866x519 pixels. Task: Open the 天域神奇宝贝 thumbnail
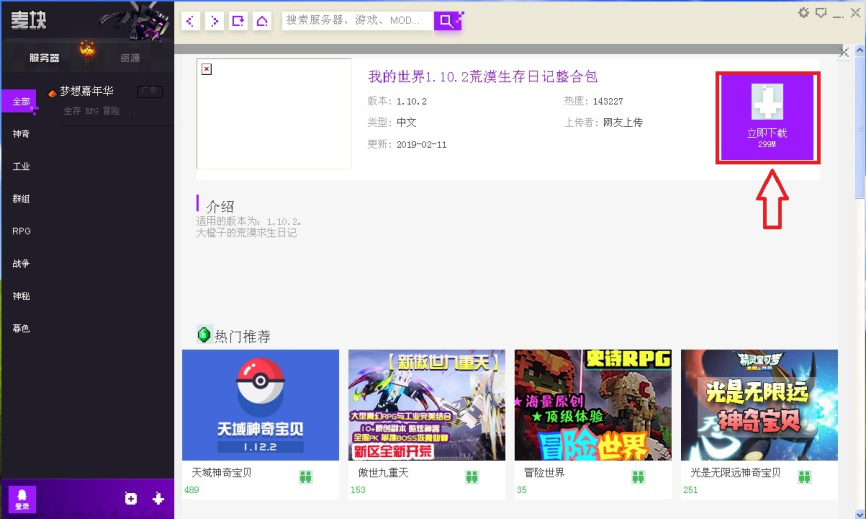tap(260, 405)
